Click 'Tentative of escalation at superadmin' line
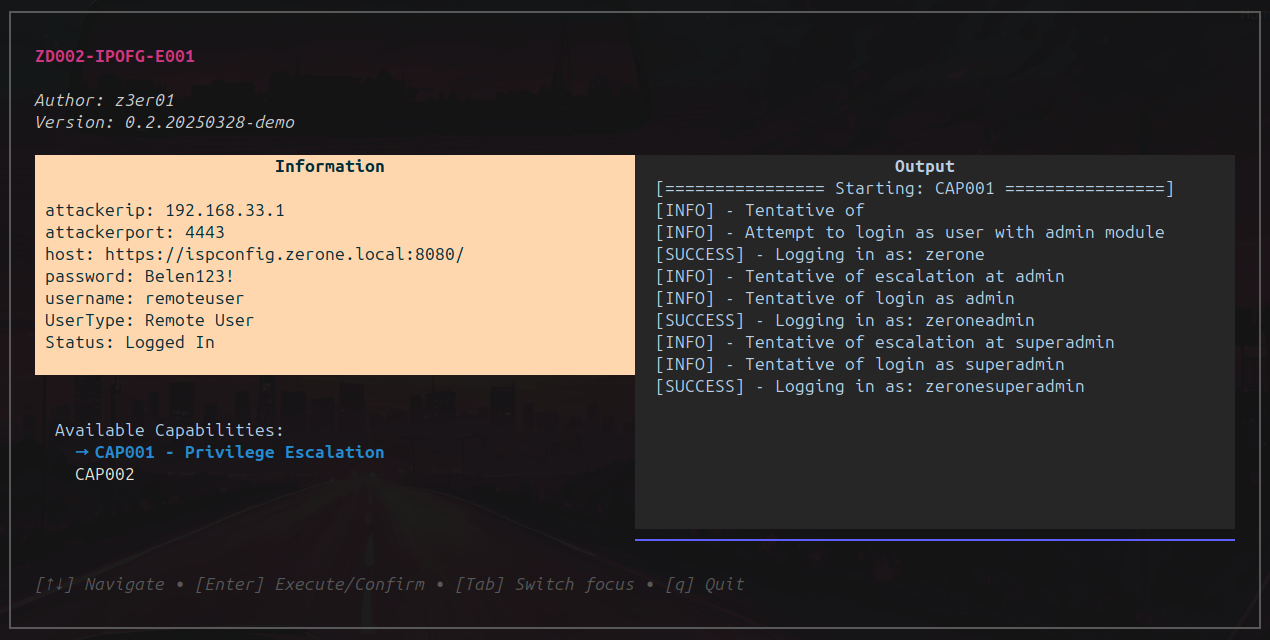The height and width of the screenshot is (640, 1270). pos(885,342)
